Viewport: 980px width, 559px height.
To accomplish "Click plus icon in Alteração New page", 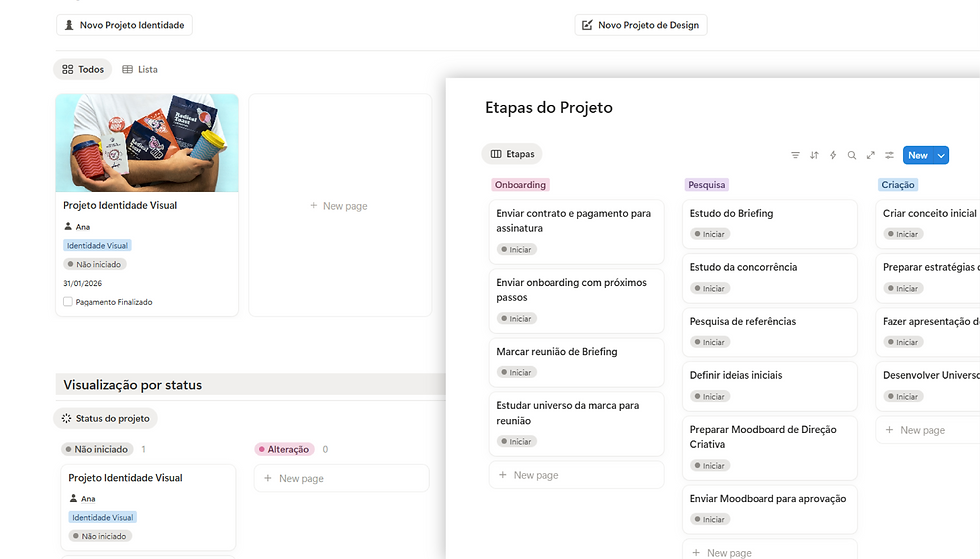I will click(268, 478).
